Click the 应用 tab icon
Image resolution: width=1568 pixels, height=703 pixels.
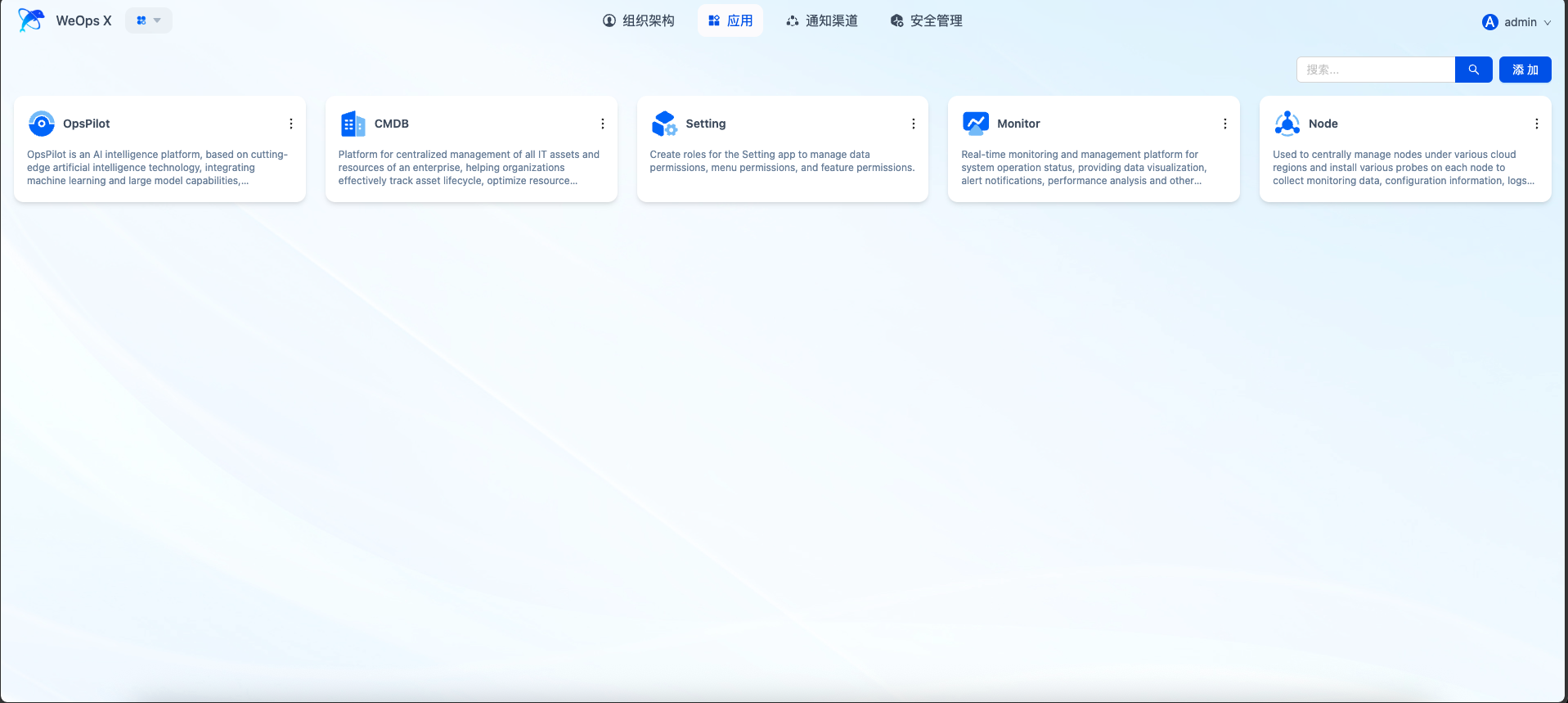pos(714,20)
